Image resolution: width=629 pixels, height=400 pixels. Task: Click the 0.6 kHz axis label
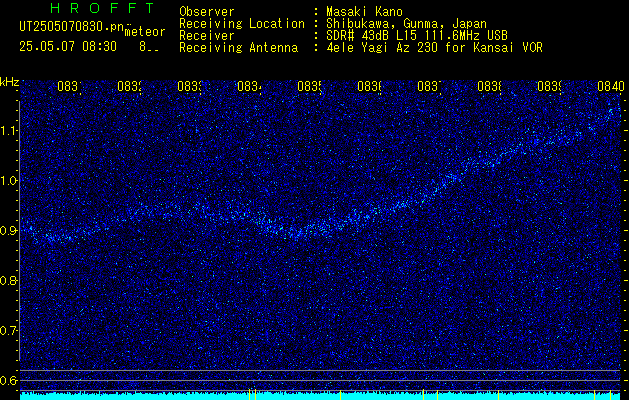(x=8, y=380)
